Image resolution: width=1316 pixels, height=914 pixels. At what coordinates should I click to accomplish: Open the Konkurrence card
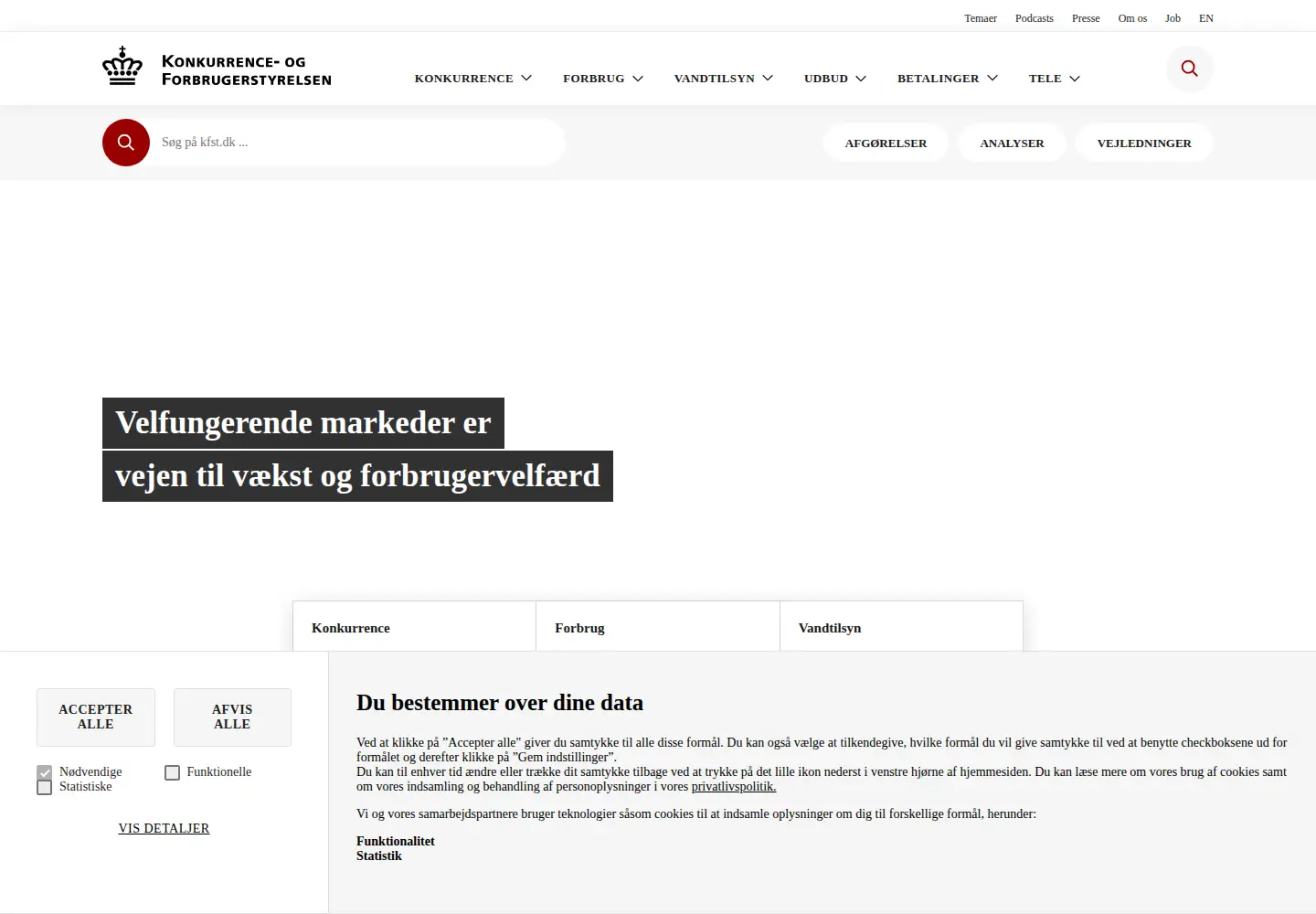pos(414,627)
